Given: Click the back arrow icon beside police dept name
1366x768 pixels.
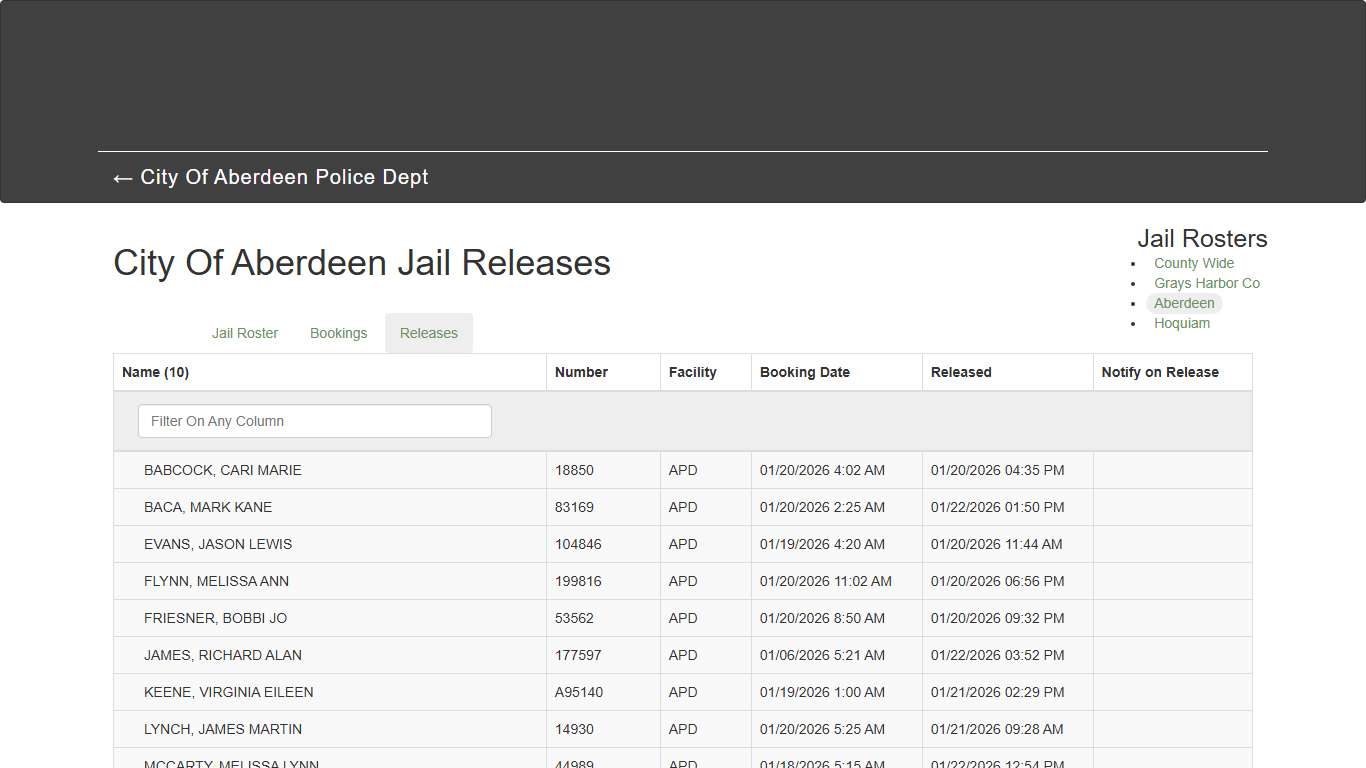Looking at the screenshot, I should coord(121,178).
